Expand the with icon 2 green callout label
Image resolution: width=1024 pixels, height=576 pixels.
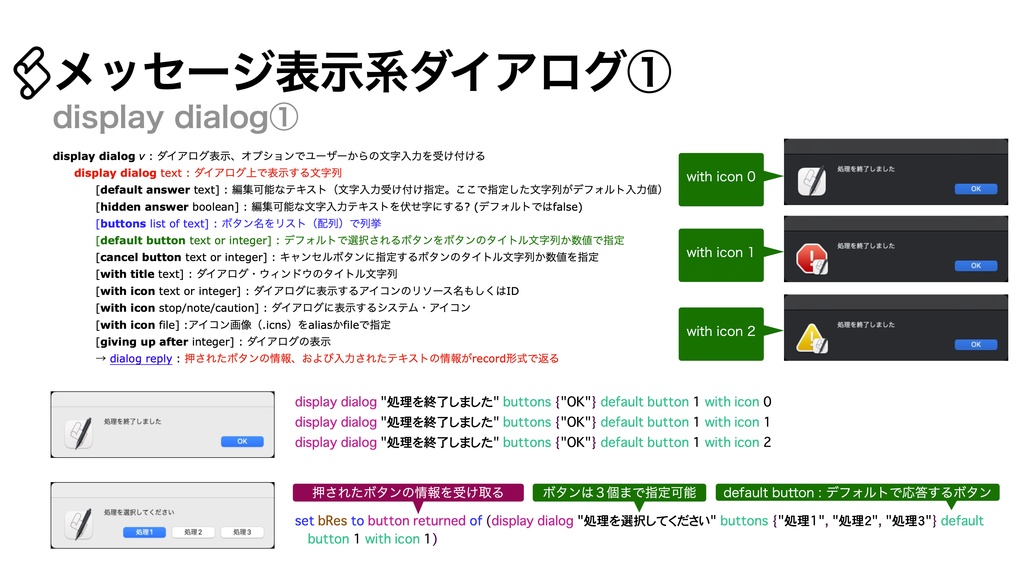(721, 331)
